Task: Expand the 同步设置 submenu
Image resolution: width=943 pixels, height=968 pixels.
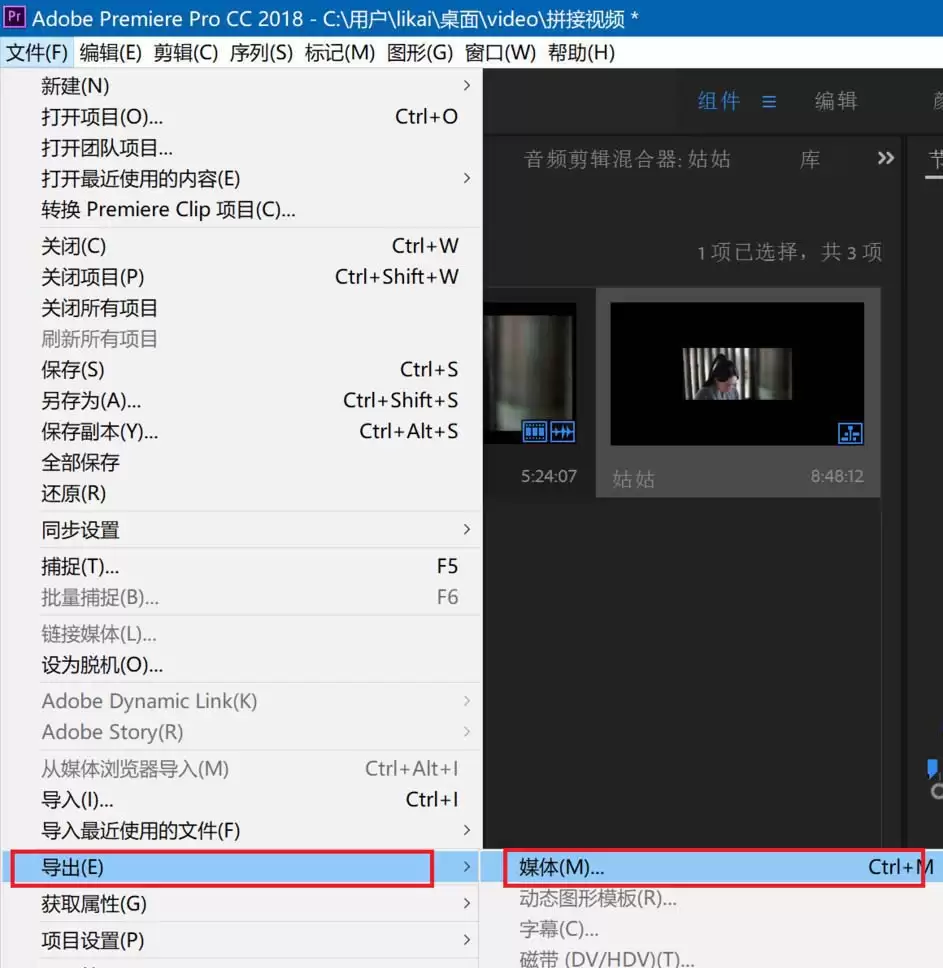Action: 242,530
